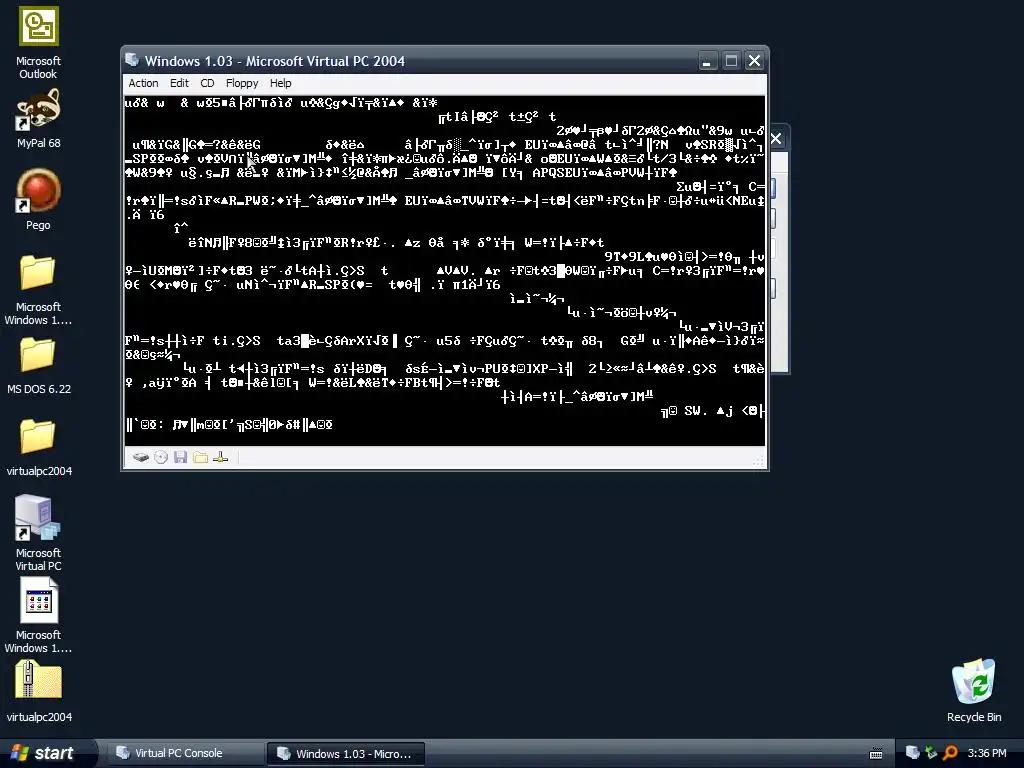The width and height of the screenshot is (1024, 768).
Task: Click the floppy disk icon in status bar
Action: (181, 457)
